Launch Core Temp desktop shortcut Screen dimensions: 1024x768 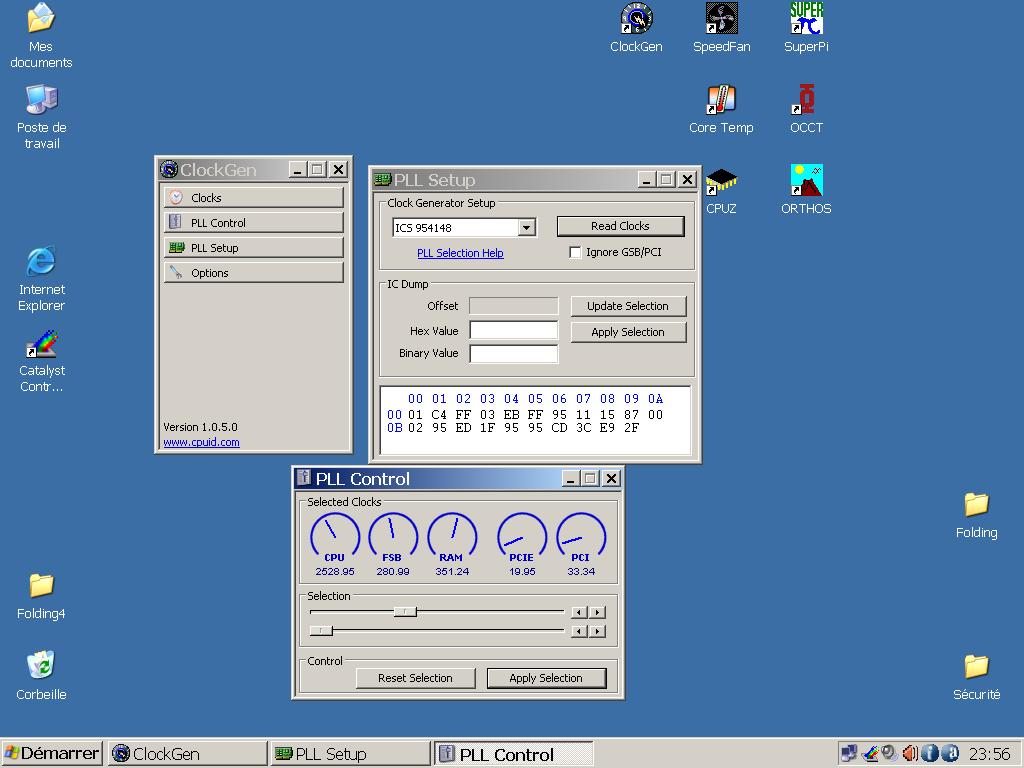[721, 100]
